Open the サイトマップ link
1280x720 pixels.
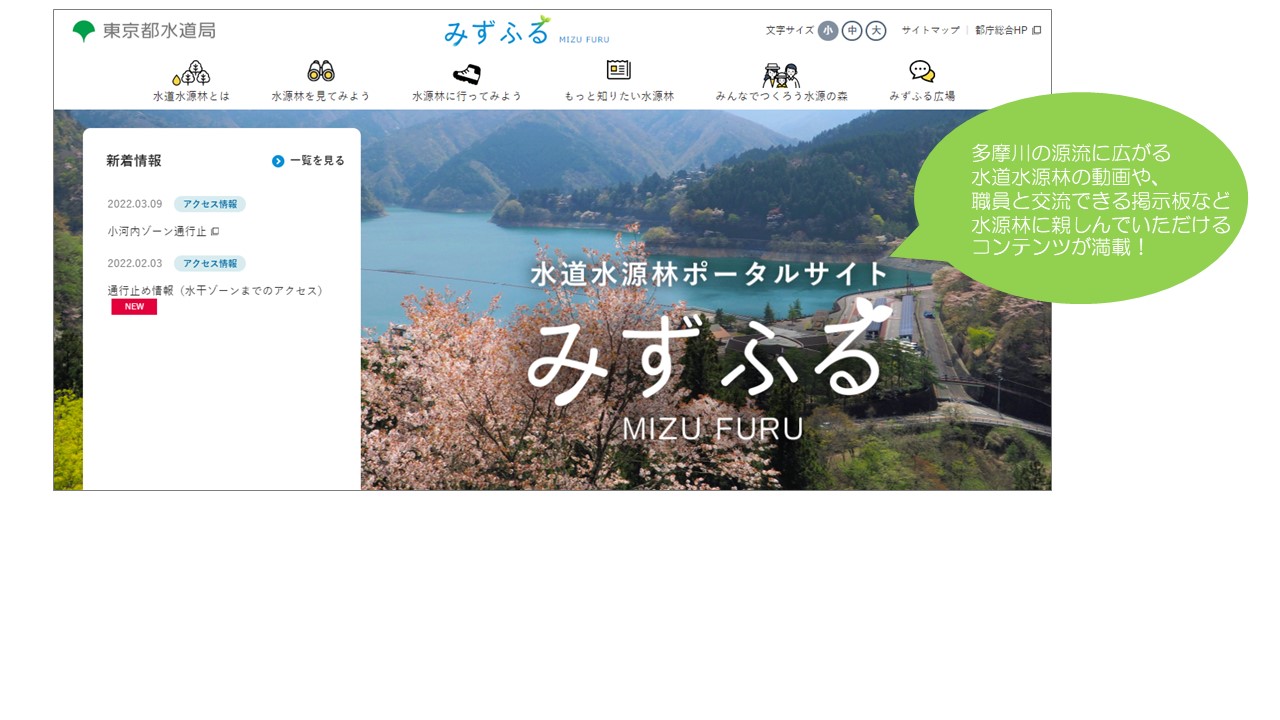pyautogui.click(x=930, y=30)
